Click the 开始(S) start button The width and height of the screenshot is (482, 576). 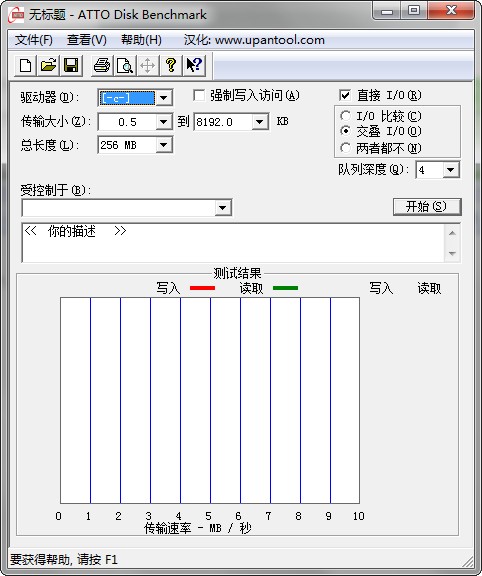click(x=427, y=206)
